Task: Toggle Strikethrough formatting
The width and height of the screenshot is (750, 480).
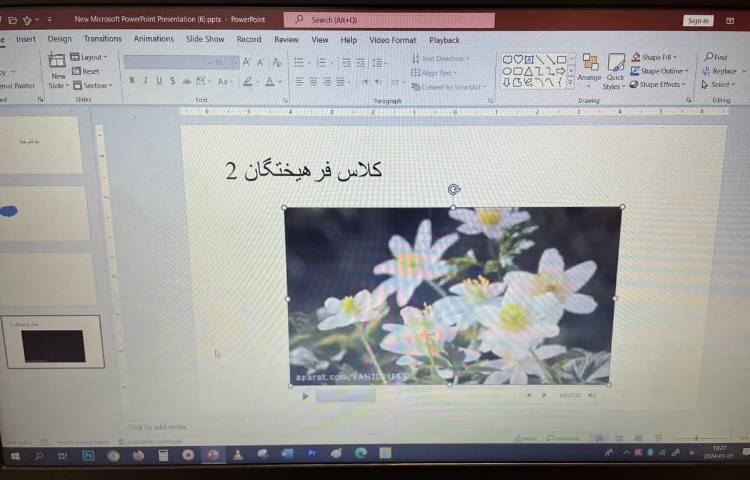Action: point(187,82)
